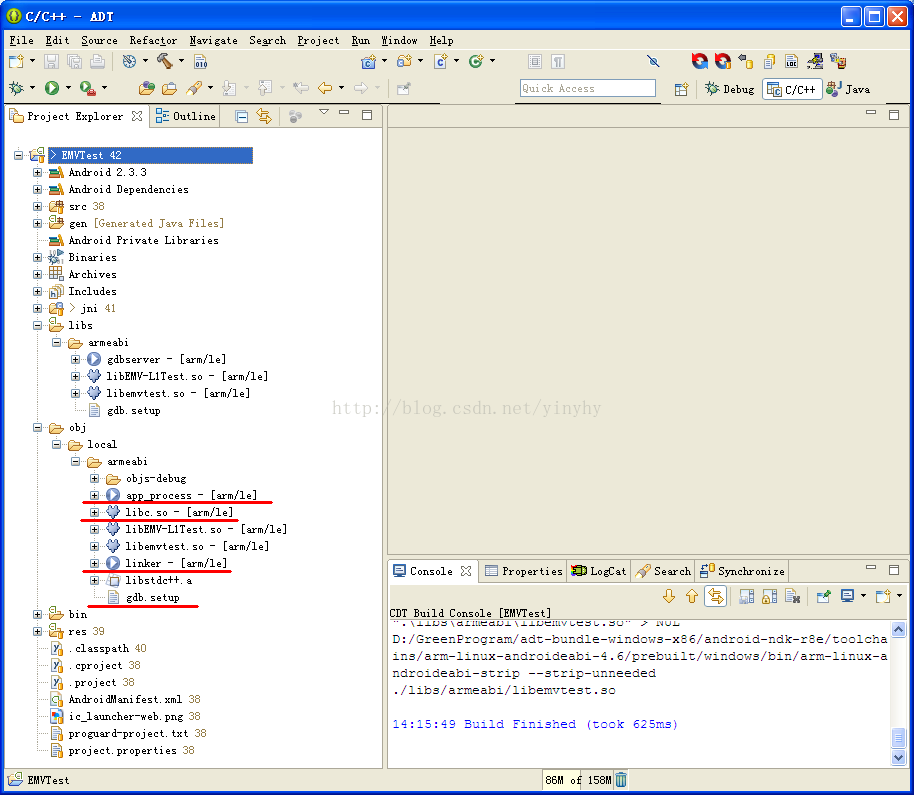Open the File menu
The image size is (914, 795).
coord(22,40)
